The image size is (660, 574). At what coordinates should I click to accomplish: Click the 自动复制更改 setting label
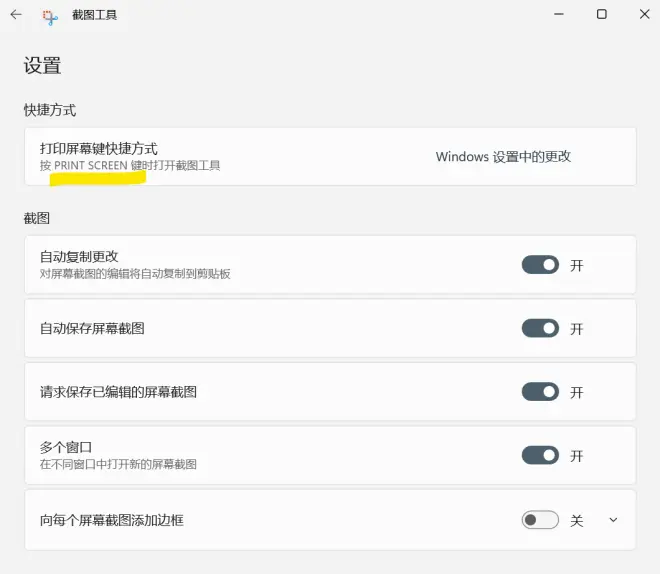[x=79, y=256]
